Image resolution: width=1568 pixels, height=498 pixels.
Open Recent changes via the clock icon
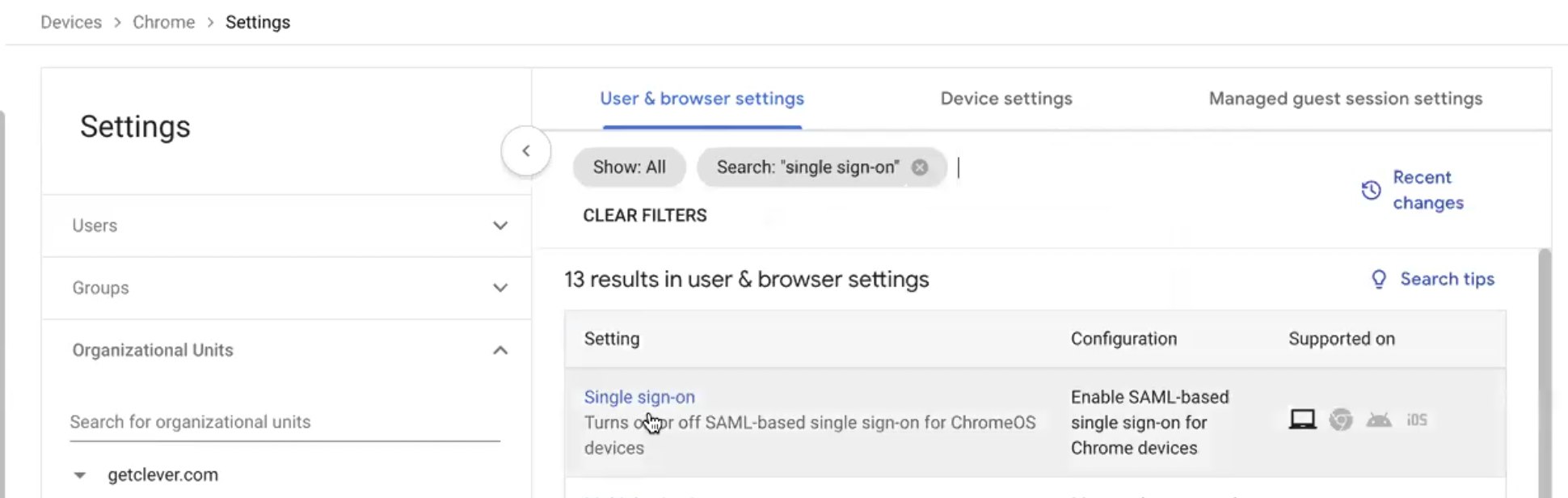(1372, 190)
